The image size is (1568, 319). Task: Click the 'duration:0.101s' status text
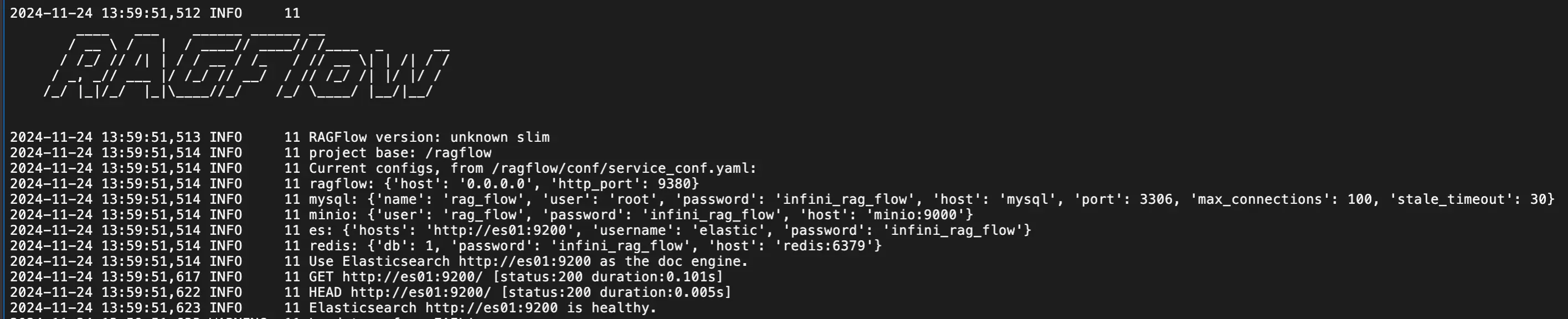point(654,277)
